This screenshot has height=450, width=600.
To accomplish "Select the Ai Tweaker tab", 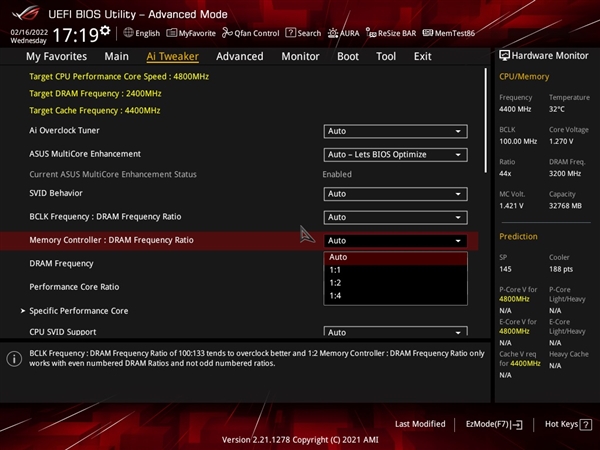I will [173, 56].
